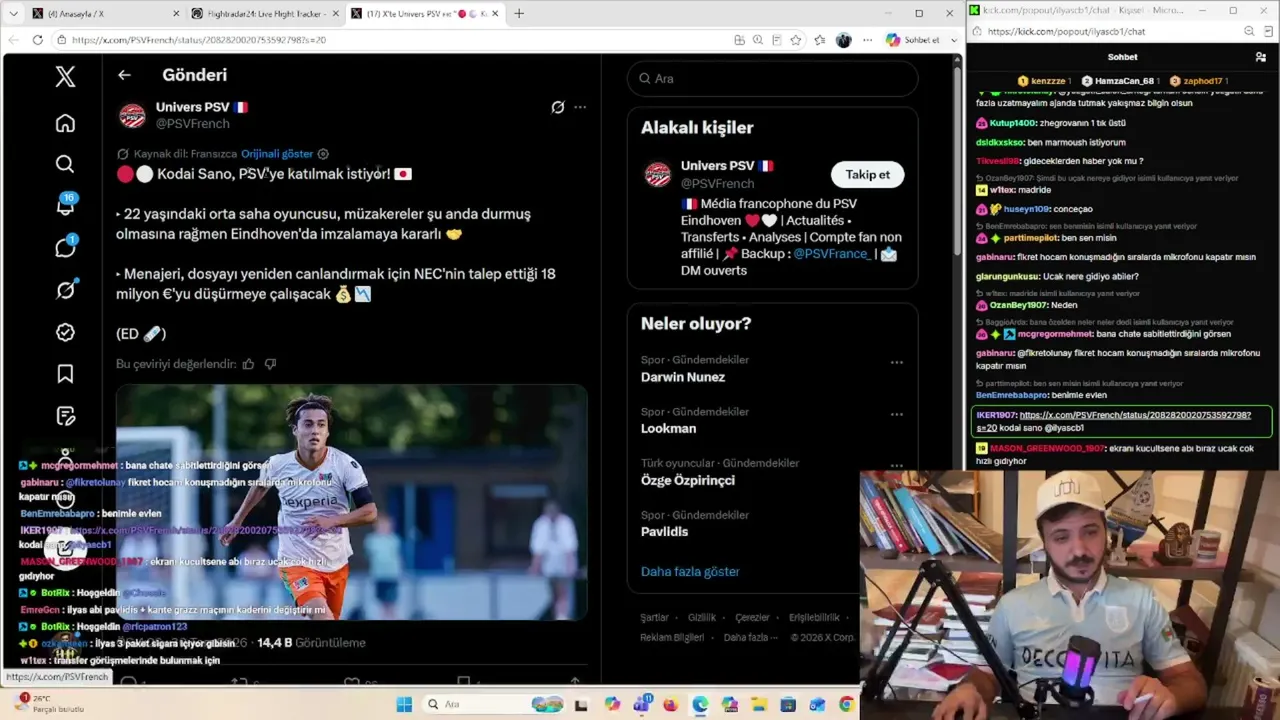Screen dimensions: 1280x720
Task: Click the Grok icon on the Univers PSV post
Action: [558, 107]
